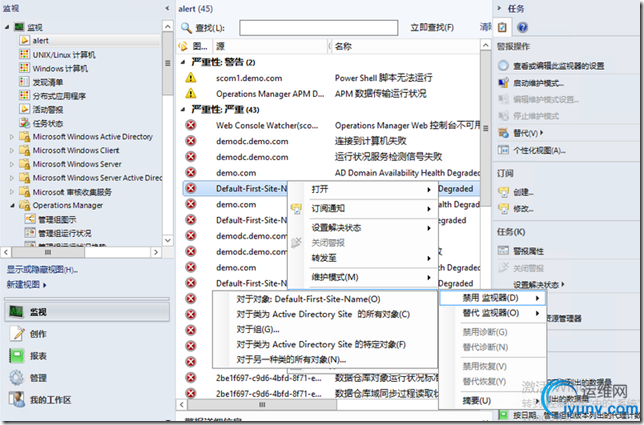Screen dimensions: 644x425
Task: Click 修改... subscription action
Action: point(523,209)
